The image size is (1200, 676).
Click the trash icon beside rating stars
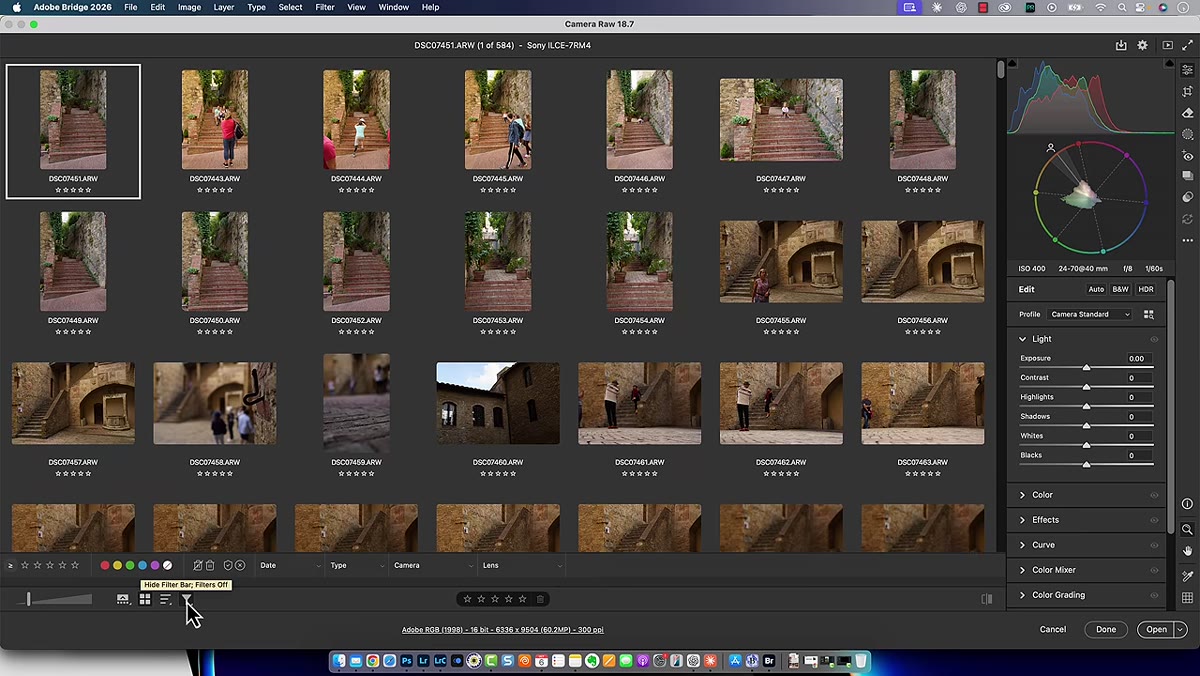pyautogui.click(x=540, y=599)
